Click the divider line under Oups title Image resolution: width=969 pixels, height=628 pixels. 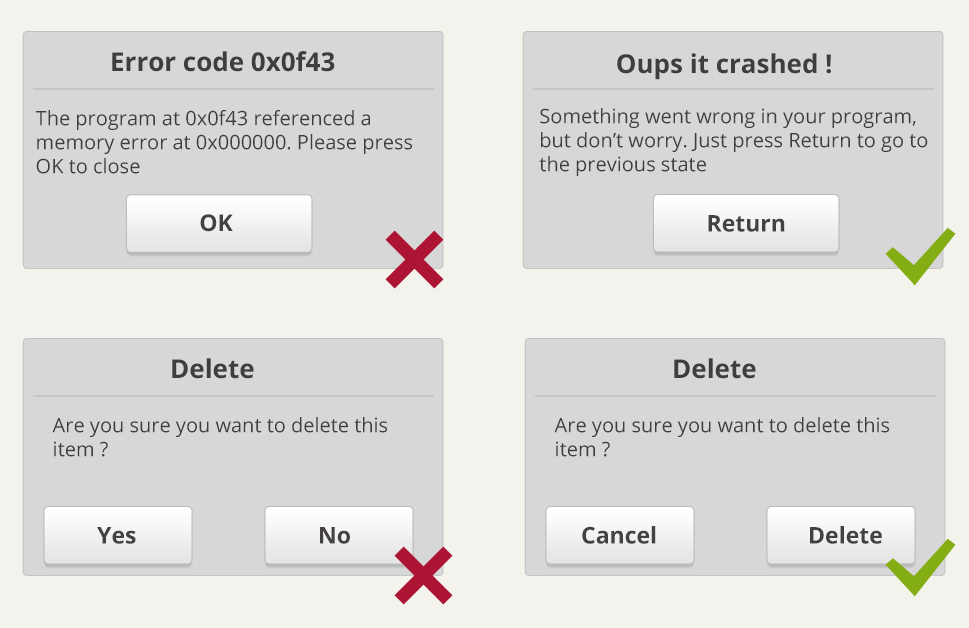(x=734, y=89)
